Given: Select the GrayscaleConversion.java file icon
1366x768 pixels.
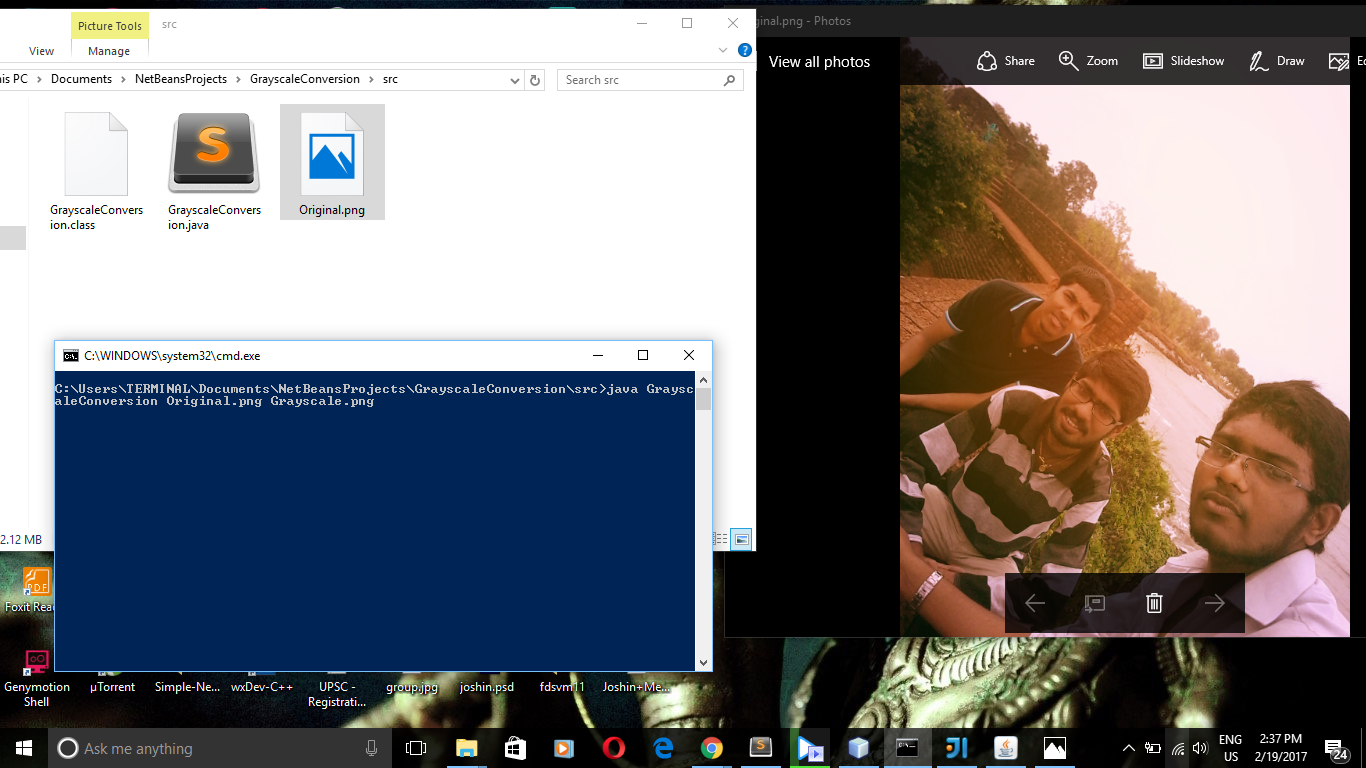Looking at the screenshot, I should pos(214,153).
